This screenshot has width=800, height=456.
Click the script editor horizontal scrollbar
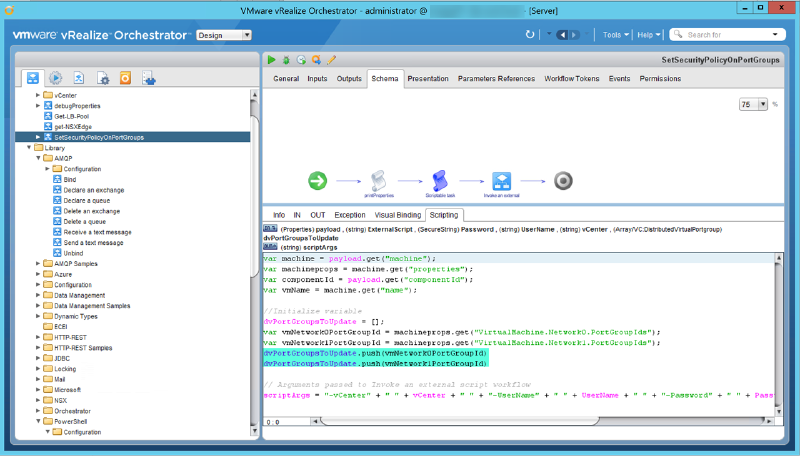[x=459, y=421]
